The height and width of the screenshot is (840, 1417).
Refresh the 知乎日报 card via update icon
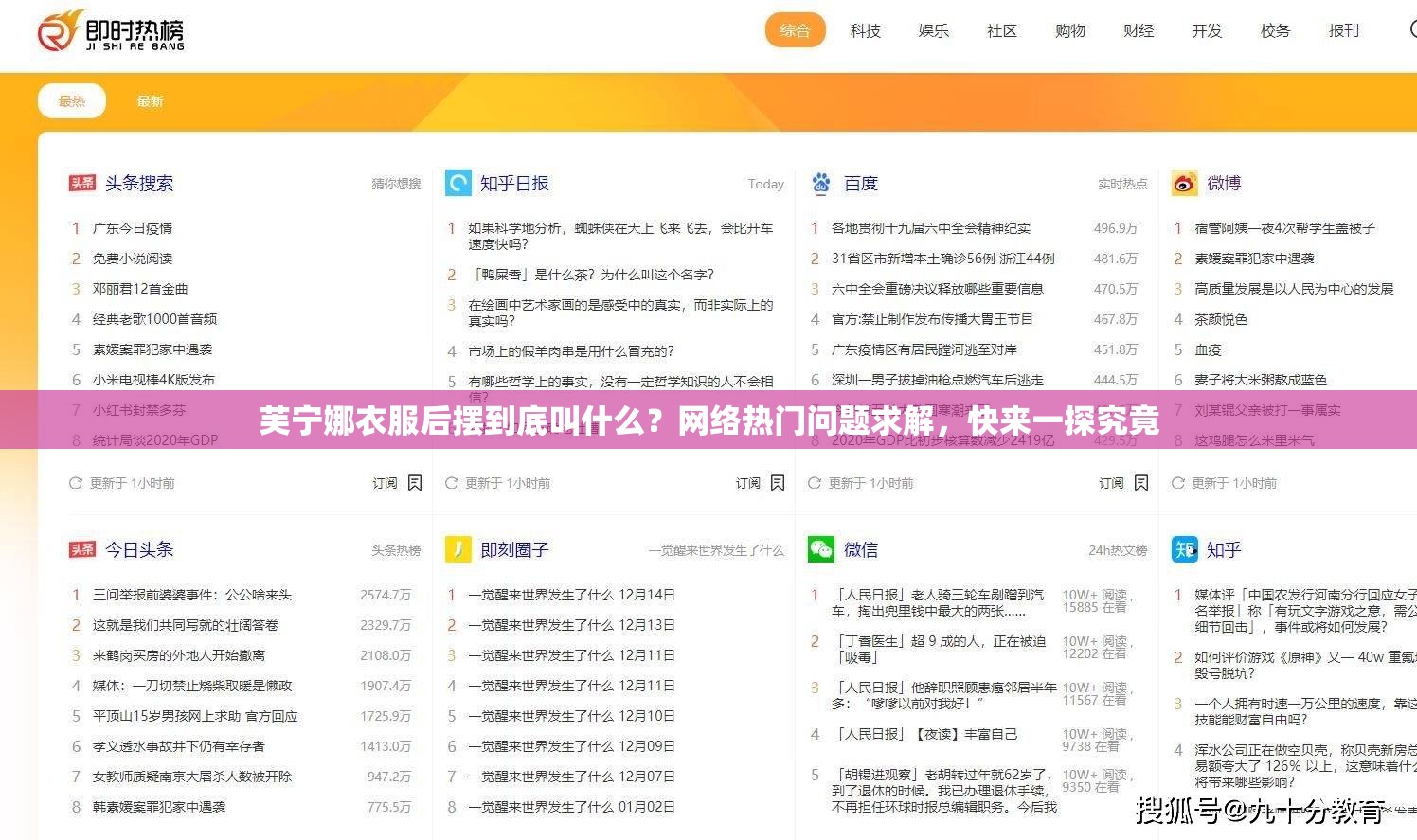[452, 483]
